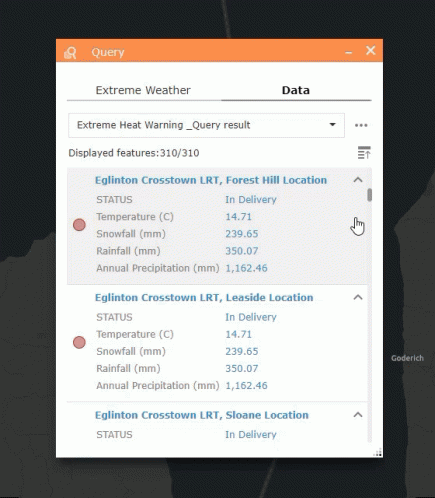Click the Goderich map label
The width and height of the screenshot is (435, 498).
point(407,358)
